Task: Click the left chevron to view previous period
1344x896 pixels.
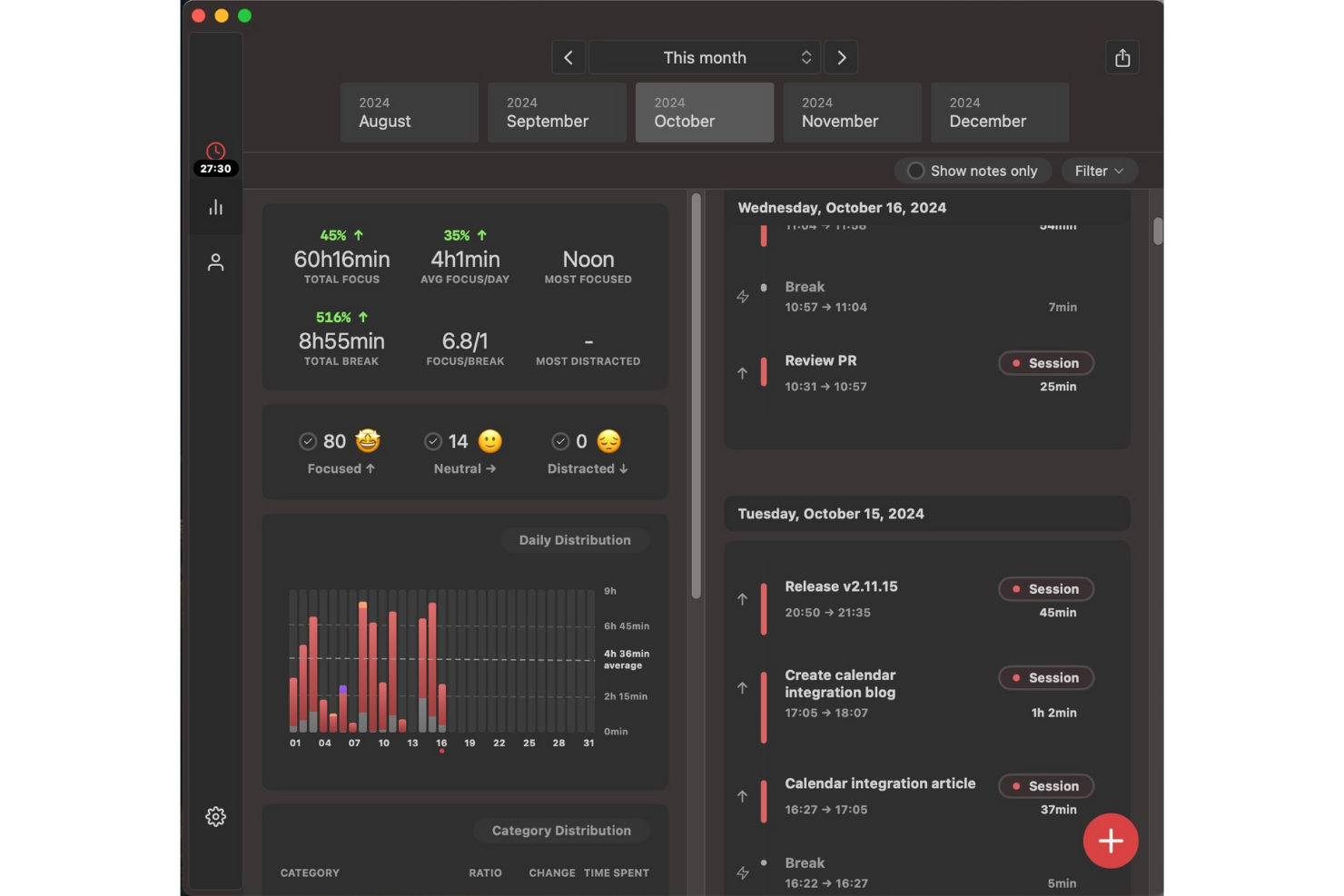Action: tap(568, 57)
